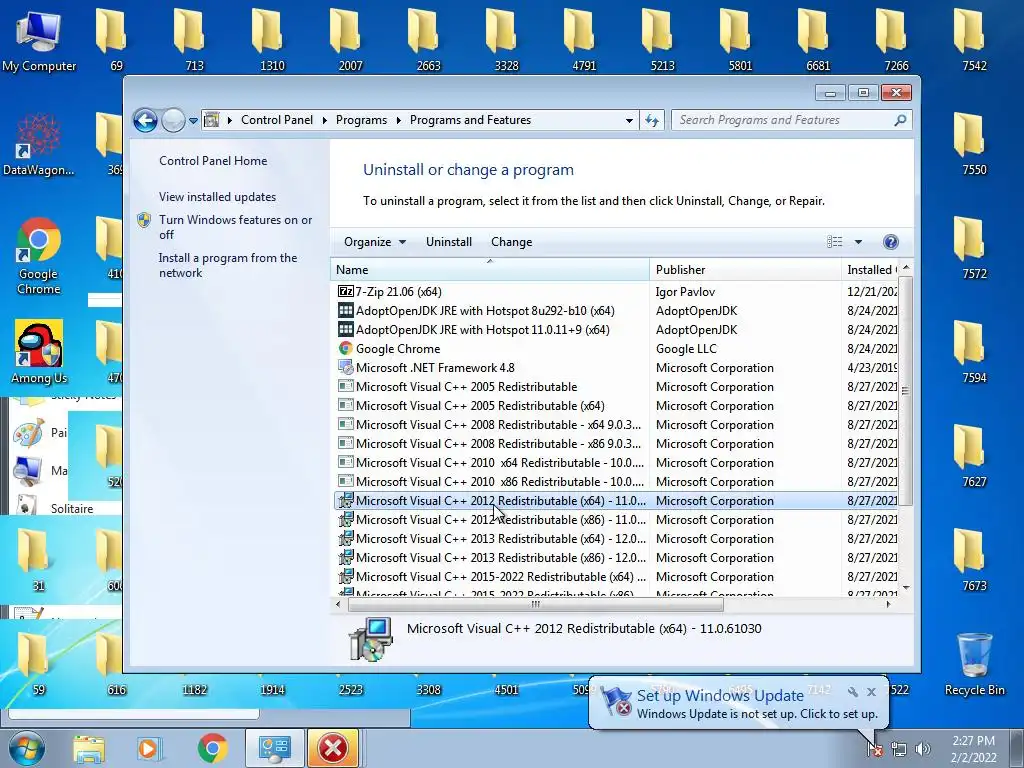Select the Among Us desktop shortcut
The height and width of the screenshot is (768, 1024).
pyautogui.click(x=39, y=352)
